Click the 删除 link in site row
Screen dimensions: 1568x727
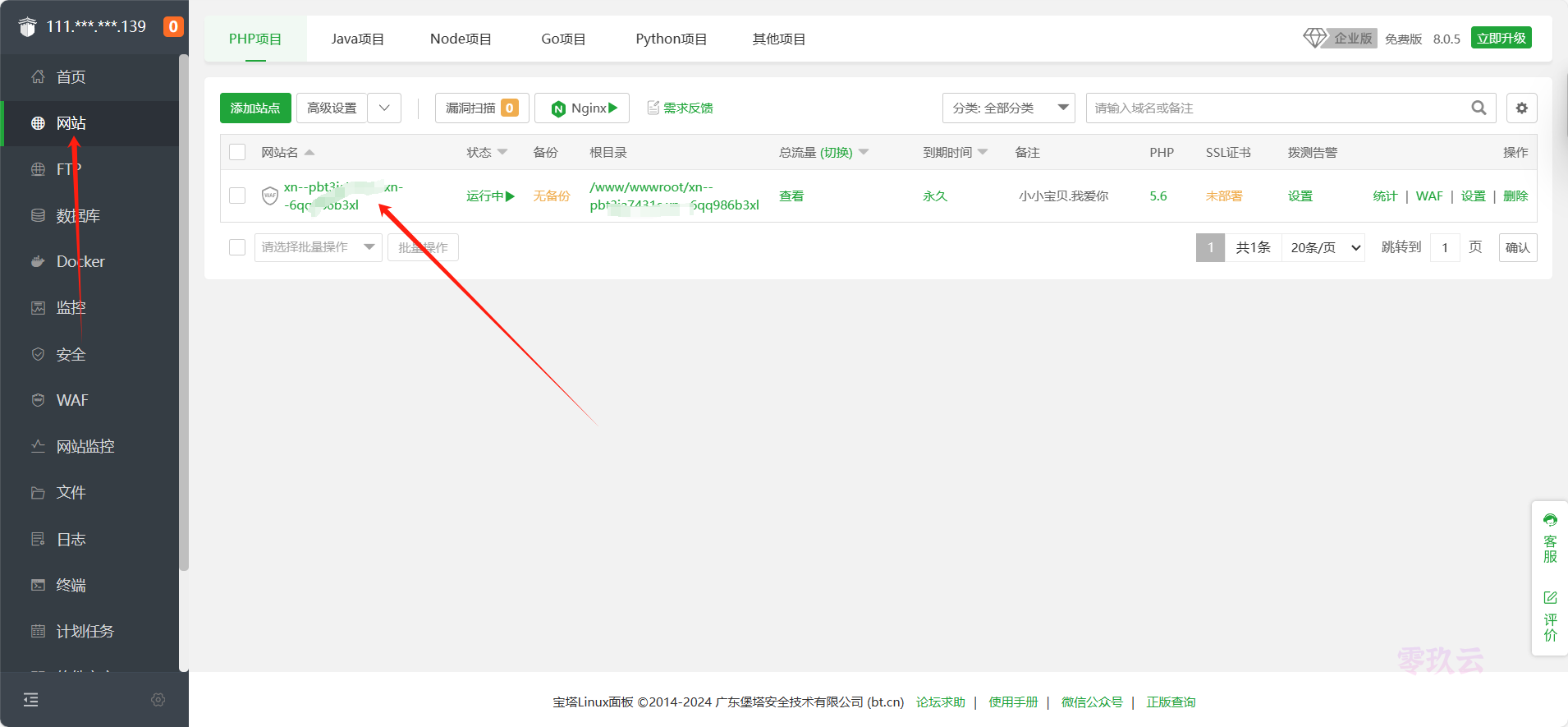[x=1515, y=196]
